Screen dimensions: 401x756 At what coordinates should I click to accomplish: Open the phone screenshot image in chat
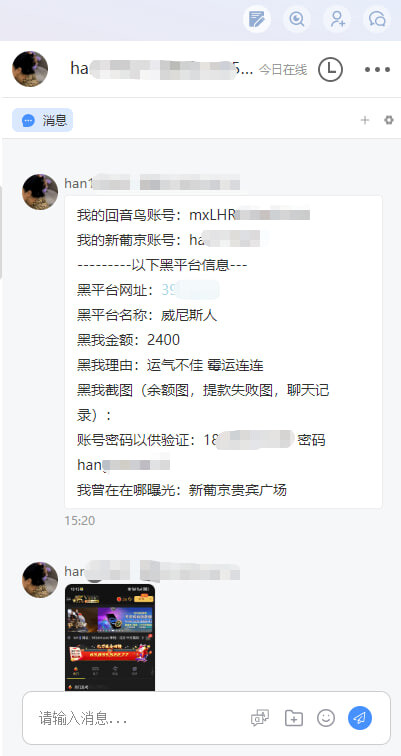[x=110, y=637]
